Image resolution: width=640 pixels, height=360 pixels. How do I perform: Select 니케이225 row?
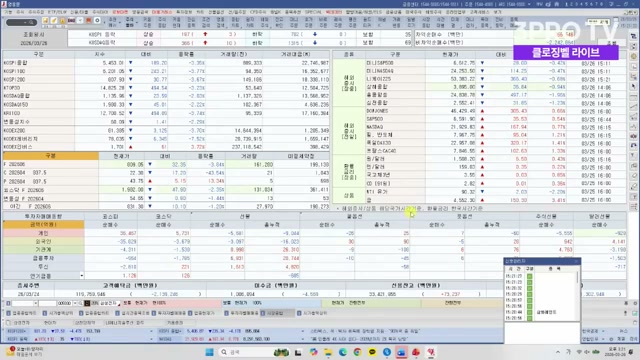click(496, 79)
